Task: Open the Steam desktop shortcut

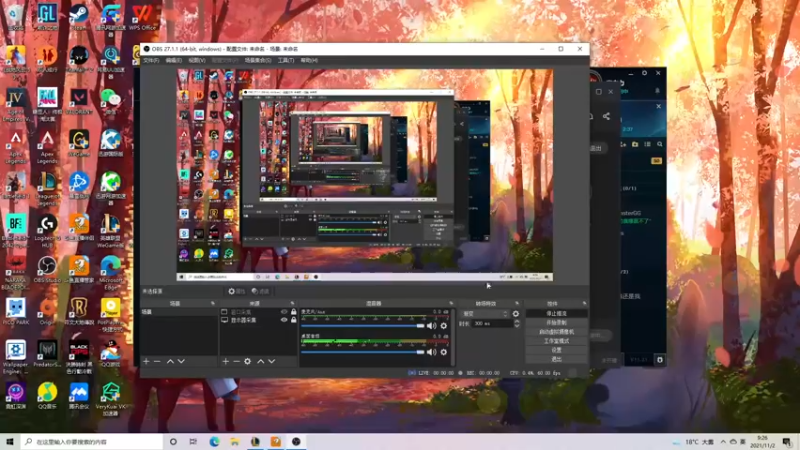Action: tap(79, 17)
